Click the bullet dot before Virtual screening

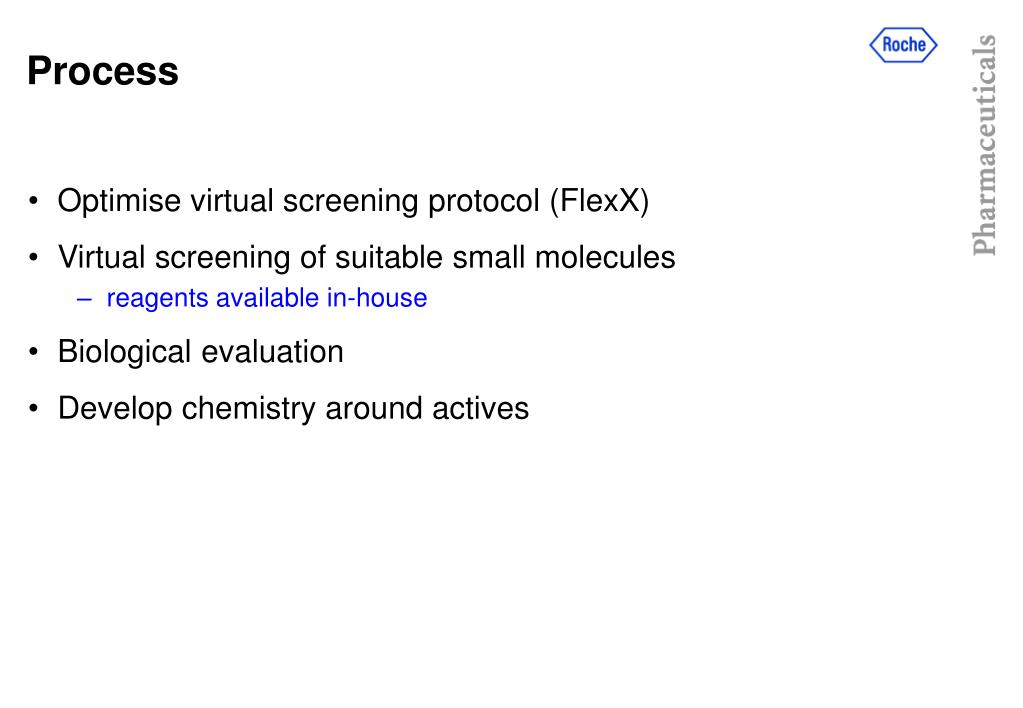point(33,257)
